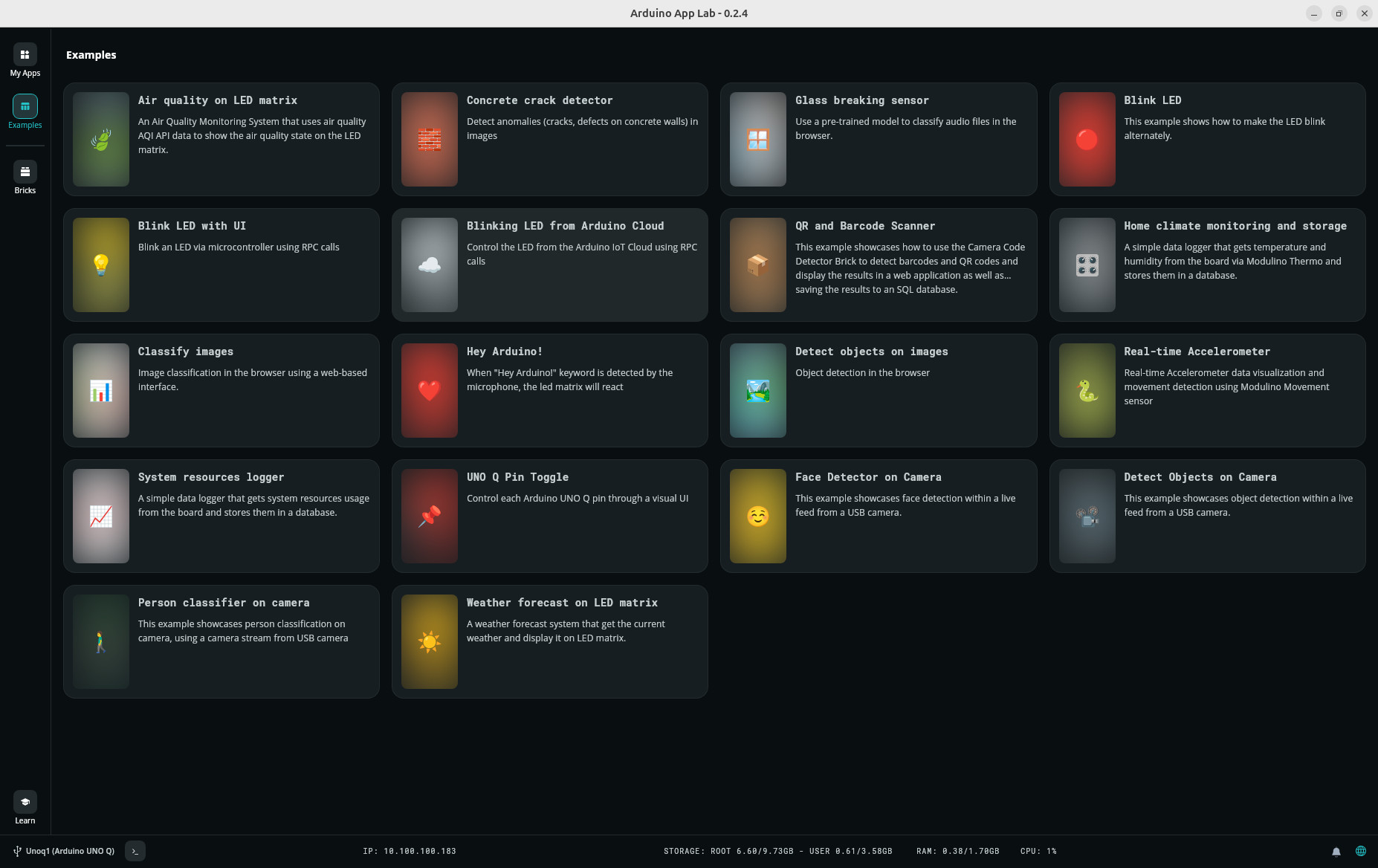
Task: Click the Weather forecast sun icon
Action: click(x=430, y=641)
